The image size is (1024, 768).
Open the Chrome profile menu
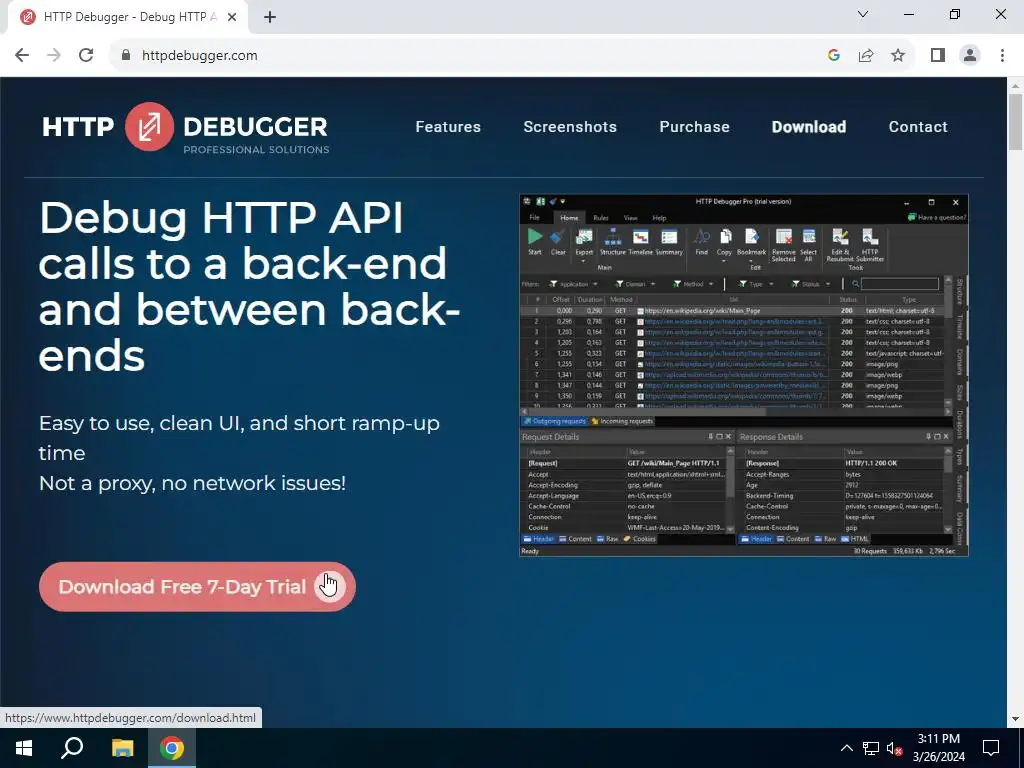(x=970, y=56)
